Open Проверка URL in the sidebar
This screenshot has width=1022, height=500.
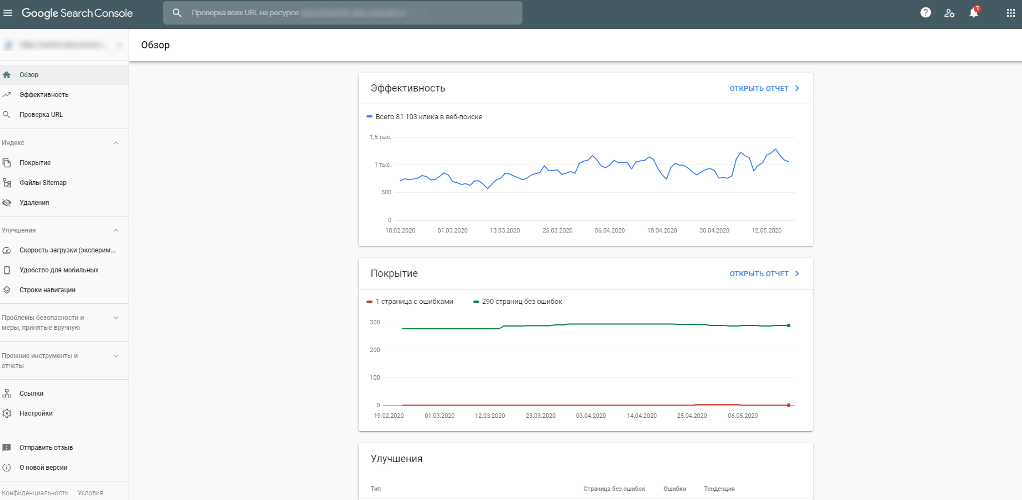[x=64, y=115]
